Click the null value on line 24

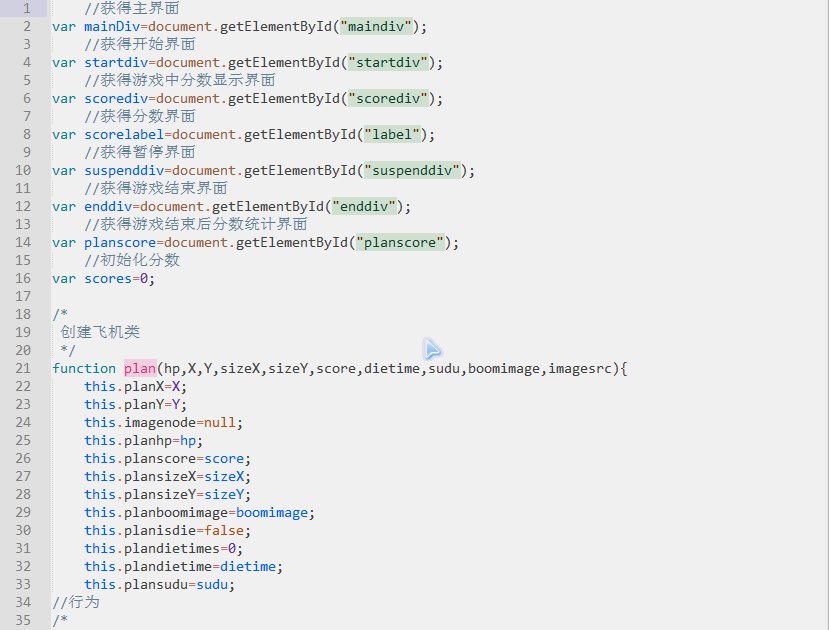point(219,422)
